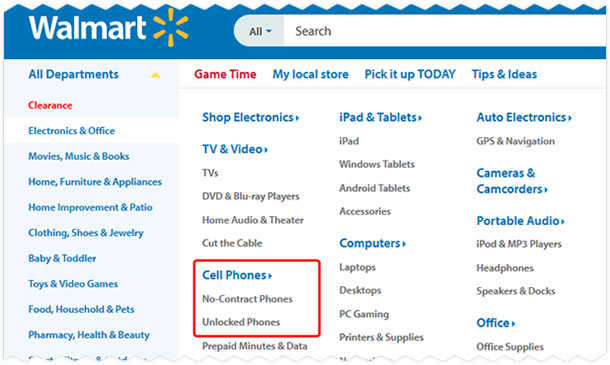Open Toys & Video Games department

[x=73, y=284]
